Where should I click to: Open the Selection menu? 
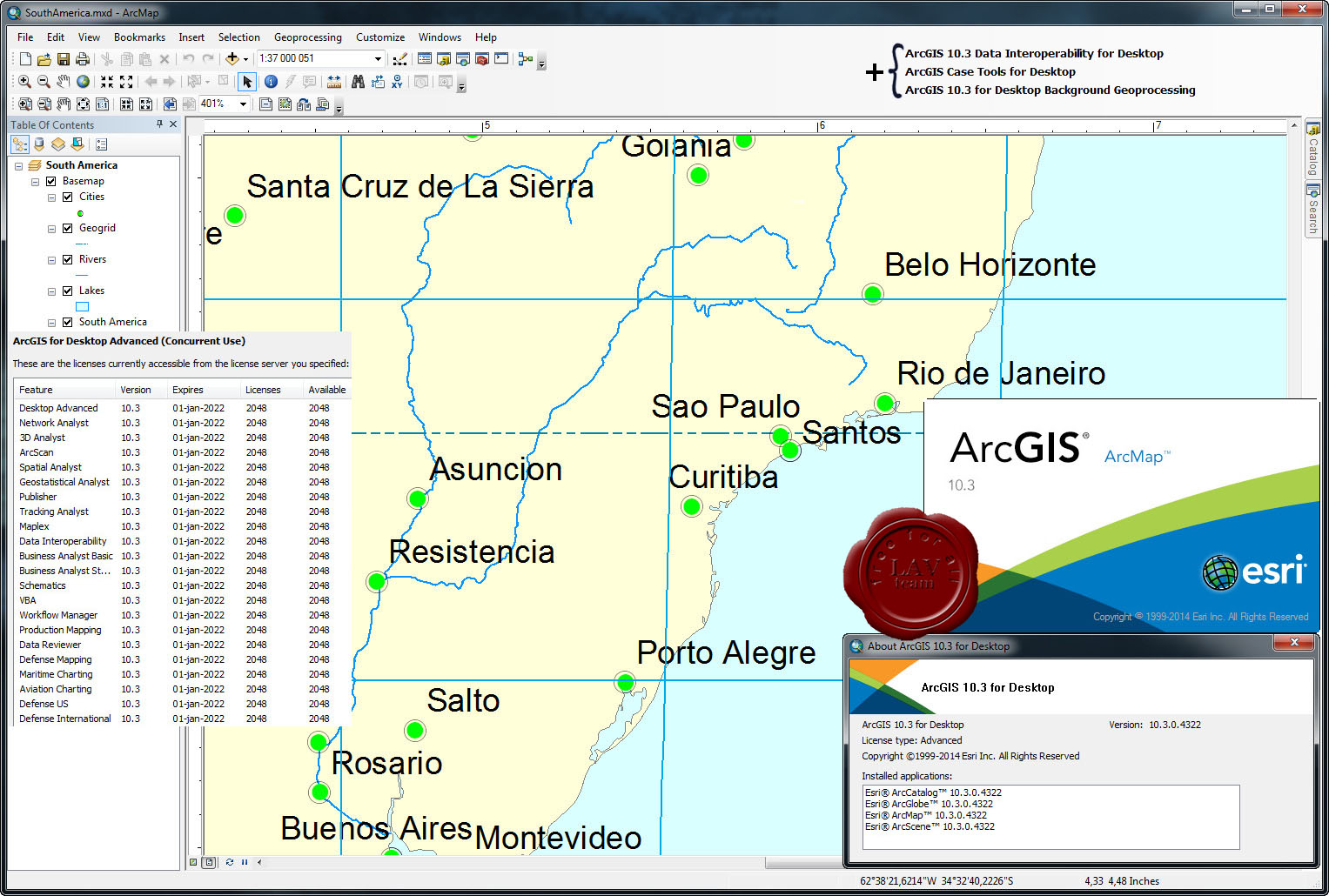[x=239, y=37]
